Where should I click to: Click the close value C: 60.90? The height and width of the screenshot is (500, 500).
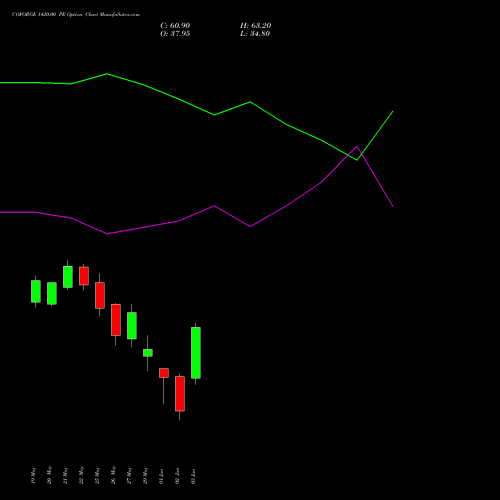point(175,26)
